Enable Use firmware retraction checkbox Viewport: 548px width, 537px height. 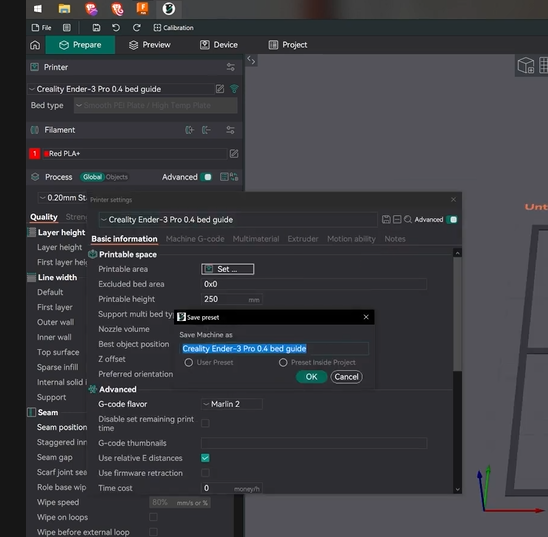pos(205,473)
